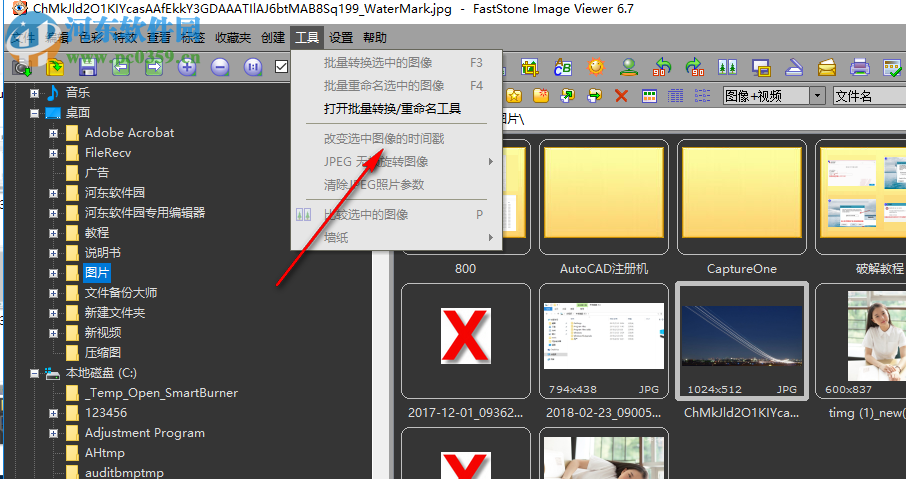
Task: Rotate image right 90 degrees
Action: (x=695, y=67)
